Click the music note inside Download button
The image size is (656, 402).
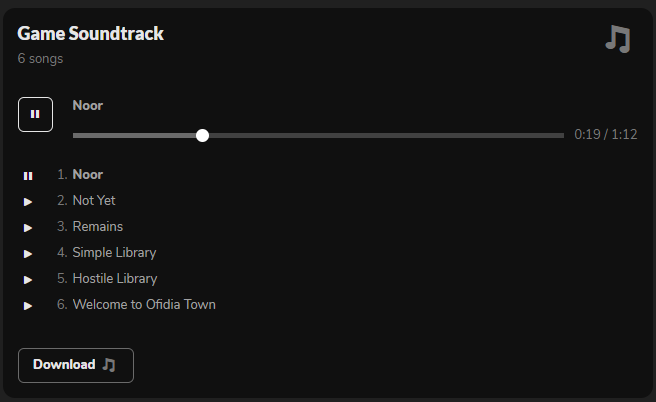click(x=109, y=365)
